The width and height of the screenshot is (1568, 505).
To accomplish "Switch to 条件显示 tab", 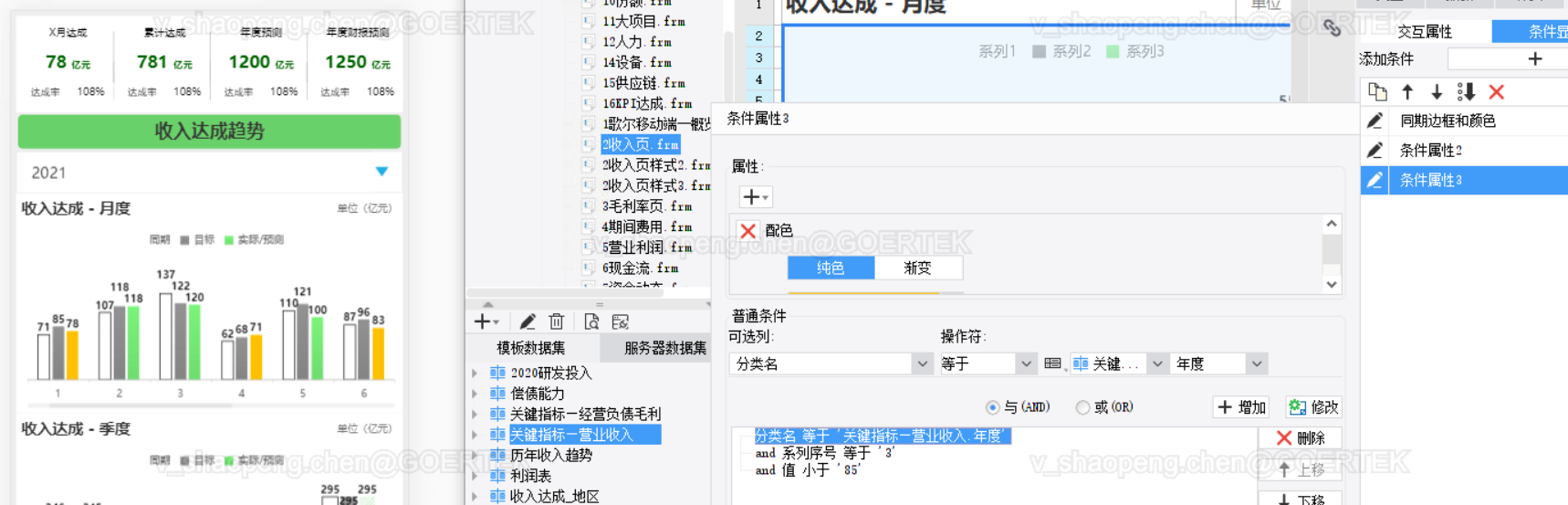I will 1531,32.
